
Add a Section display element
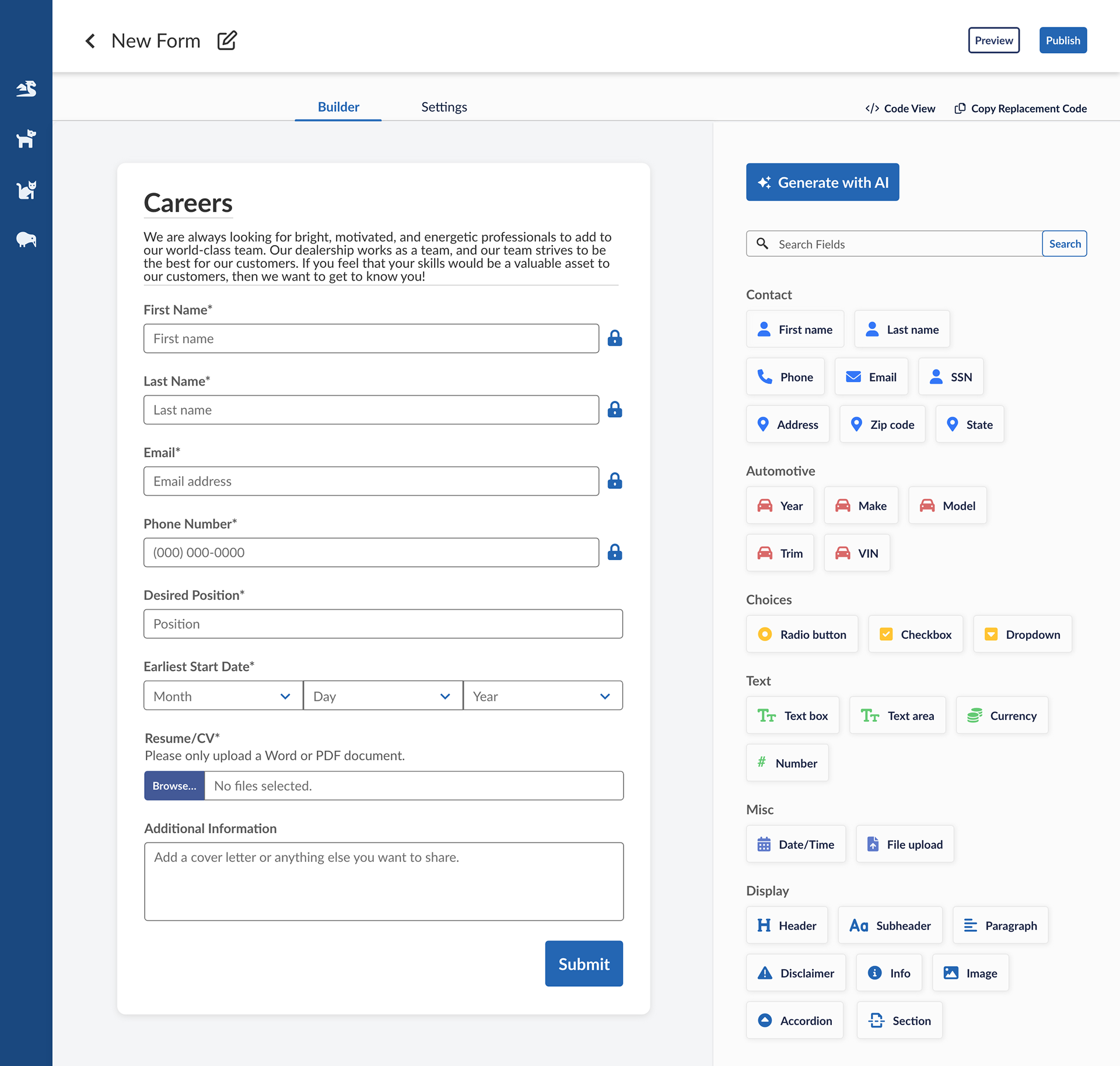pos(899,1020)
